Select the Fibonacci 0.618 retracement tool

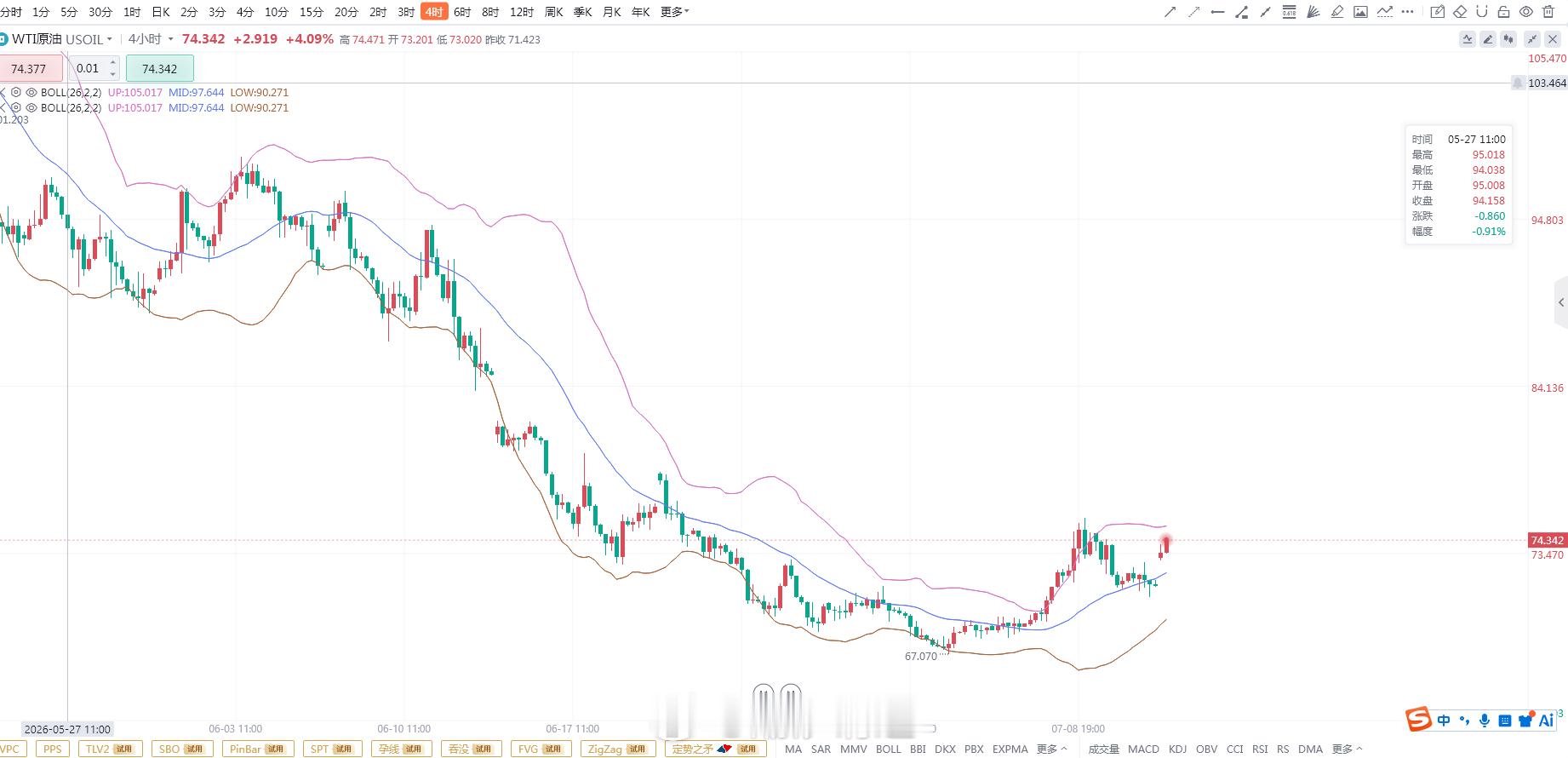click(x=1289, y=12)
